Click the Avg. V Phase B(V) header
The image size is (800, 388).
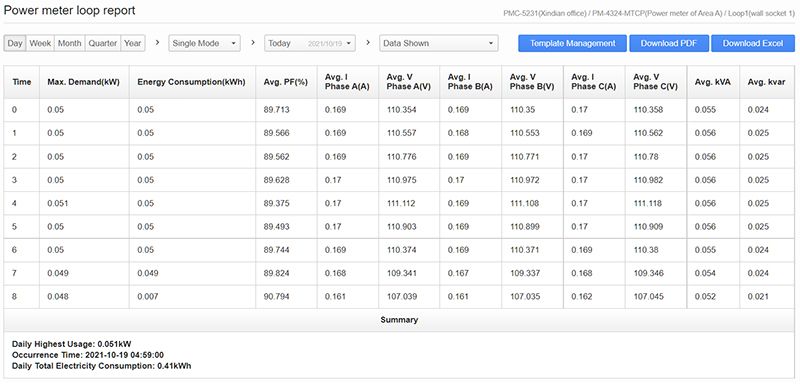pyautogui.click(x=532, y=82)
